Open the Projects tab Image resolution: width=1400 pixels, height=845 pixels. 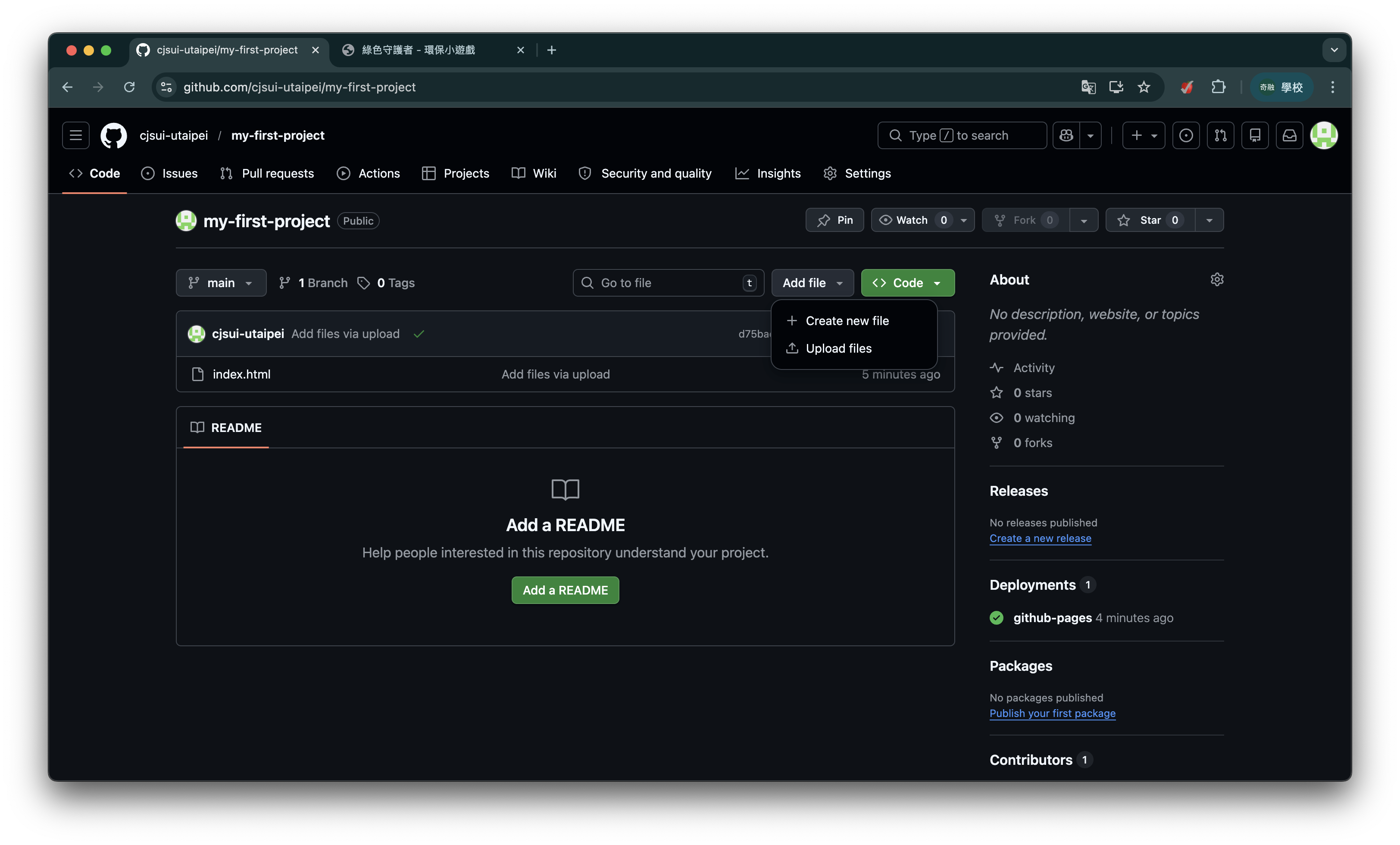click(x=456, y=173)
